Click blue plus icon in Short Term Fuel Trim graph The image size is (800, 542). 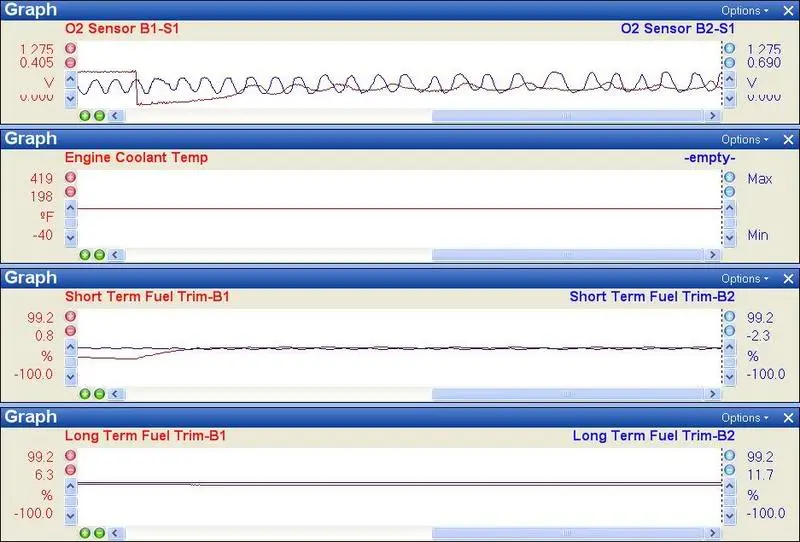click(730, 316)
